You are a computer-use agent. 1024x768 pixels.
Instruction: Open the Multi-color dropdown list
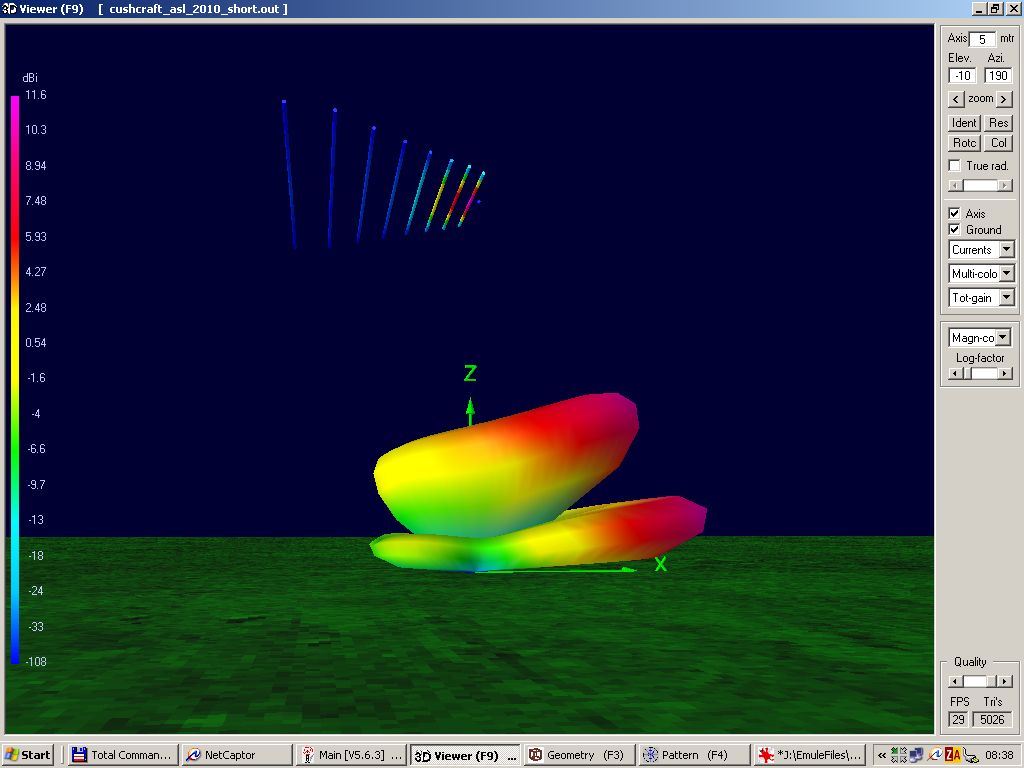1006,274
